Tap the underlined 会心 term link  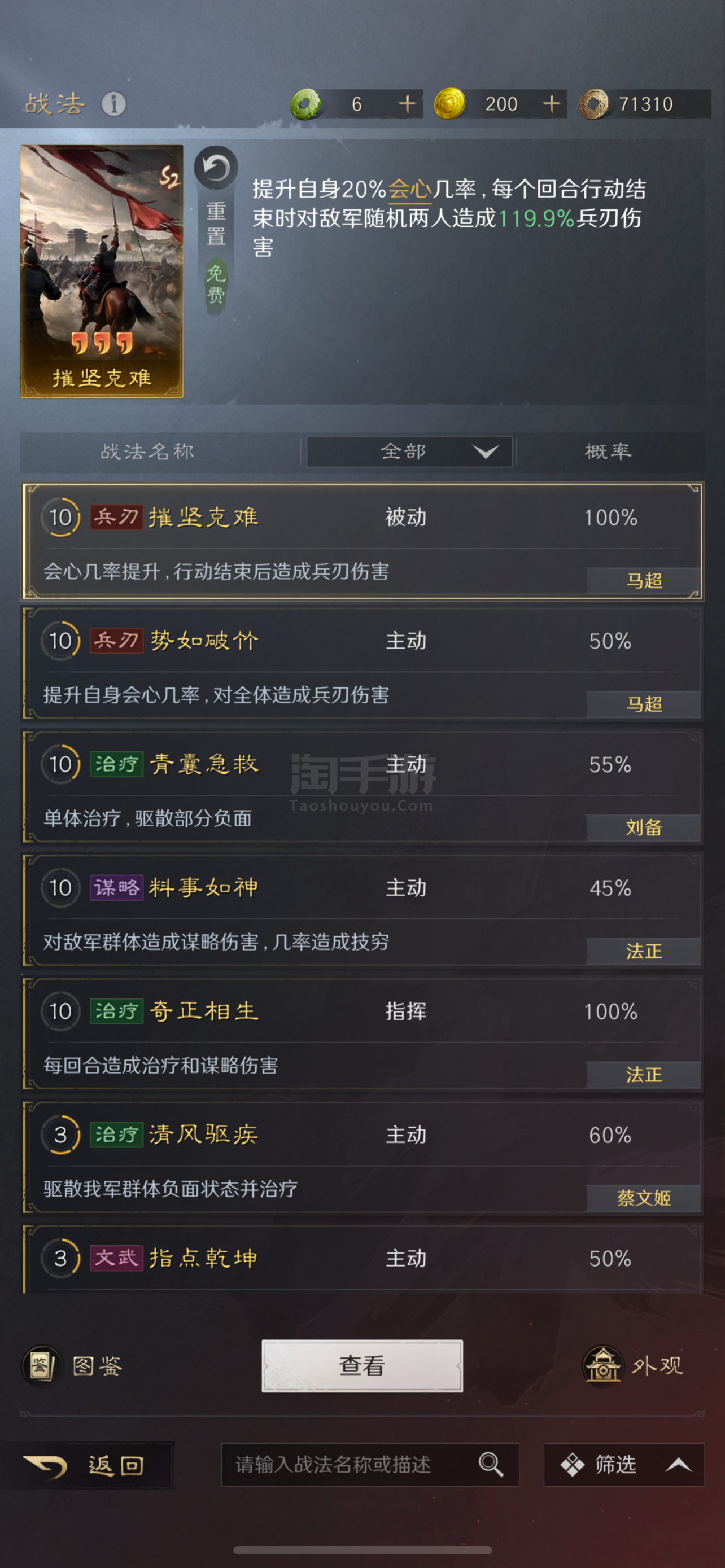410,189
